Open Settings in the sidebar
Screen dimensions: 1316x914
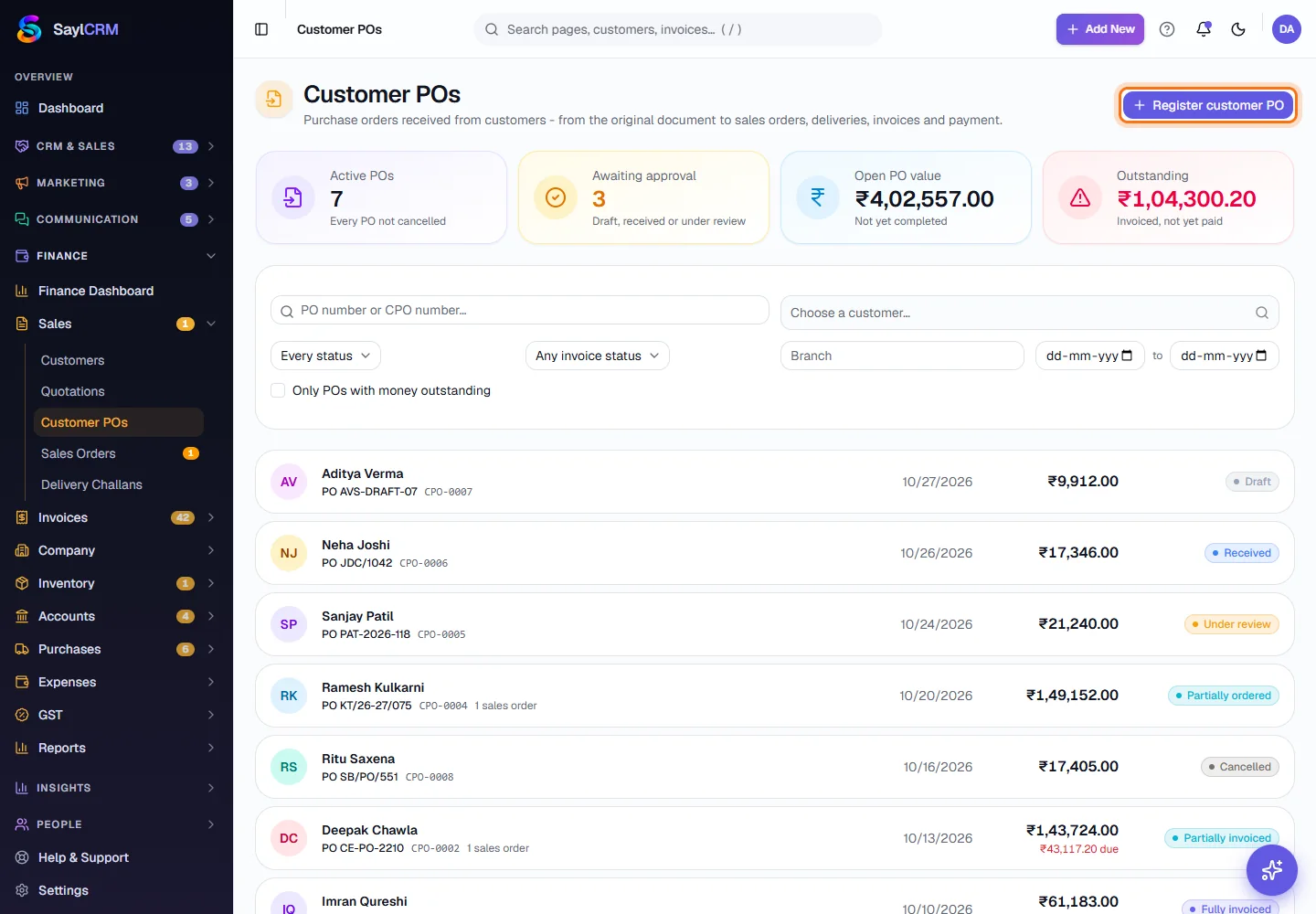click(x=116, y=890)
